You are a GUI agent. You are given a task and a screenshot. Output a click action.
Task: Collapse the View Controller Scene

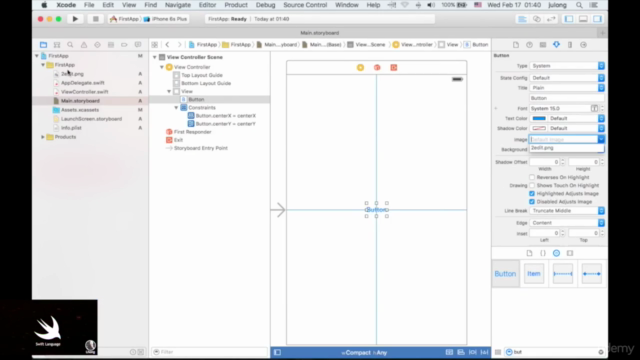[155, 58]
